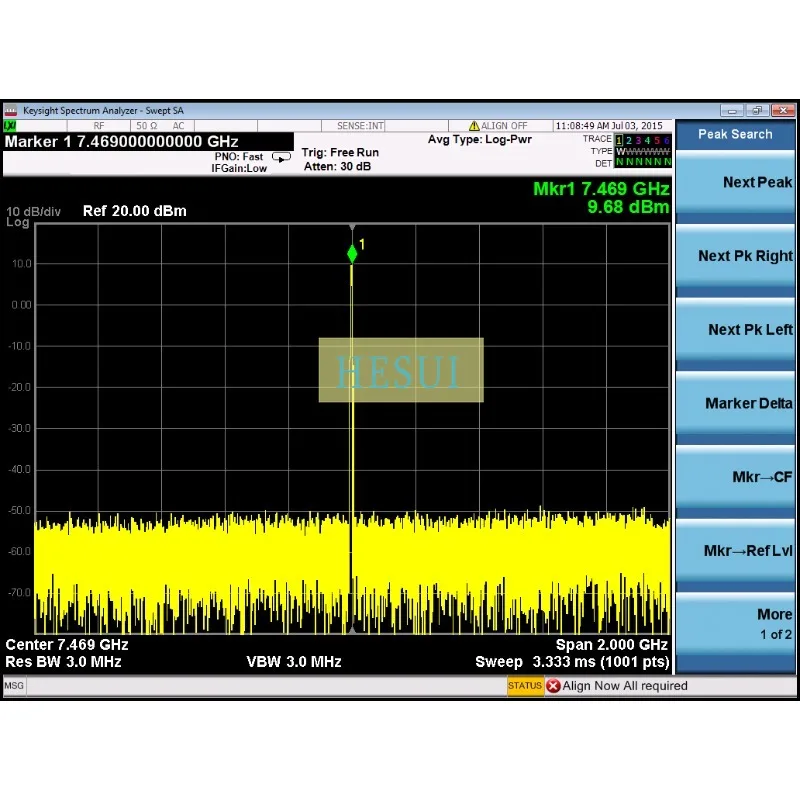Click the VBW 3.0 MHz readout

tap(294, 662)
